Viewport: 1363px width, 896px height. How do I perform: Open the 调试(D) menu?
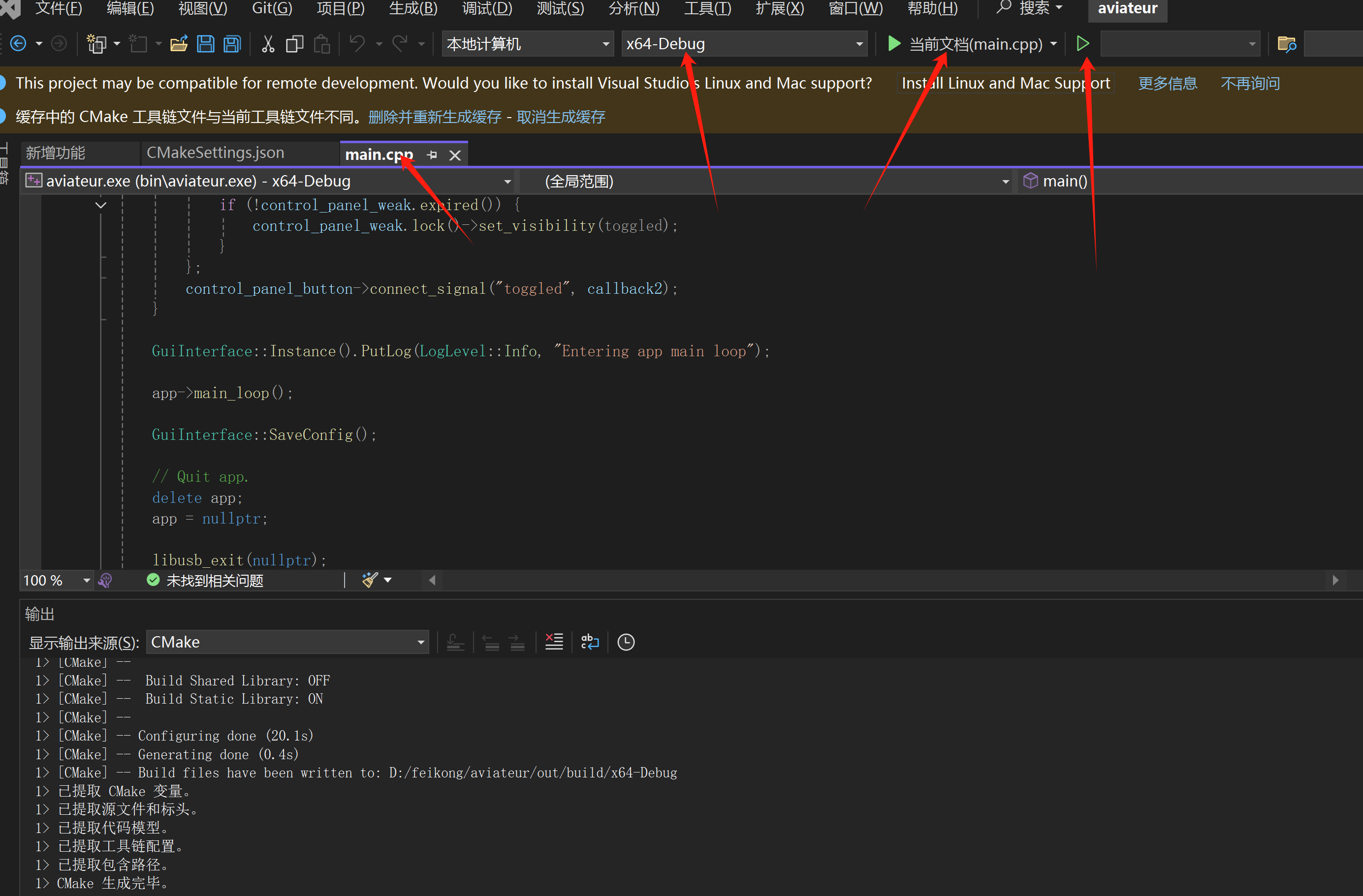[x=486, y=8]
